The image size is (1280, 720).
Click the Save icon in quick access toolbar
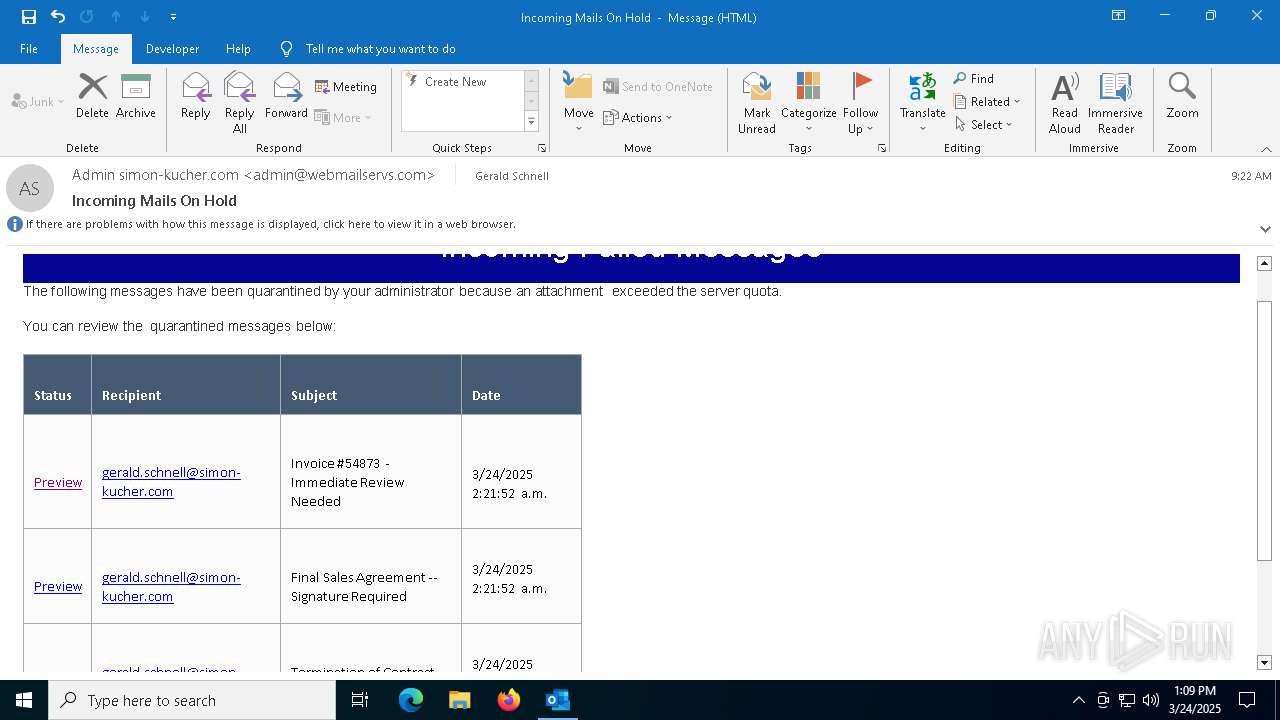tap(28, 17)
